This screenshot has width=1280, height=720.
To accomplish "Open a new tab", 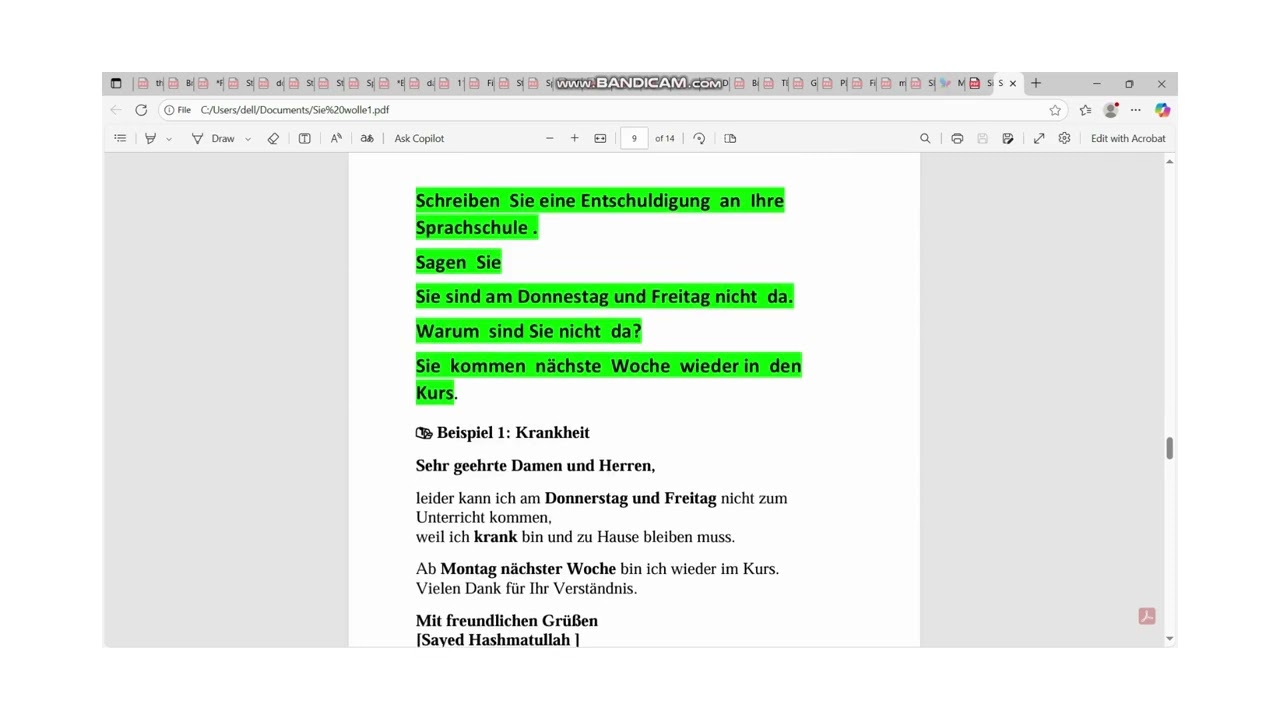I will 1036,83.
